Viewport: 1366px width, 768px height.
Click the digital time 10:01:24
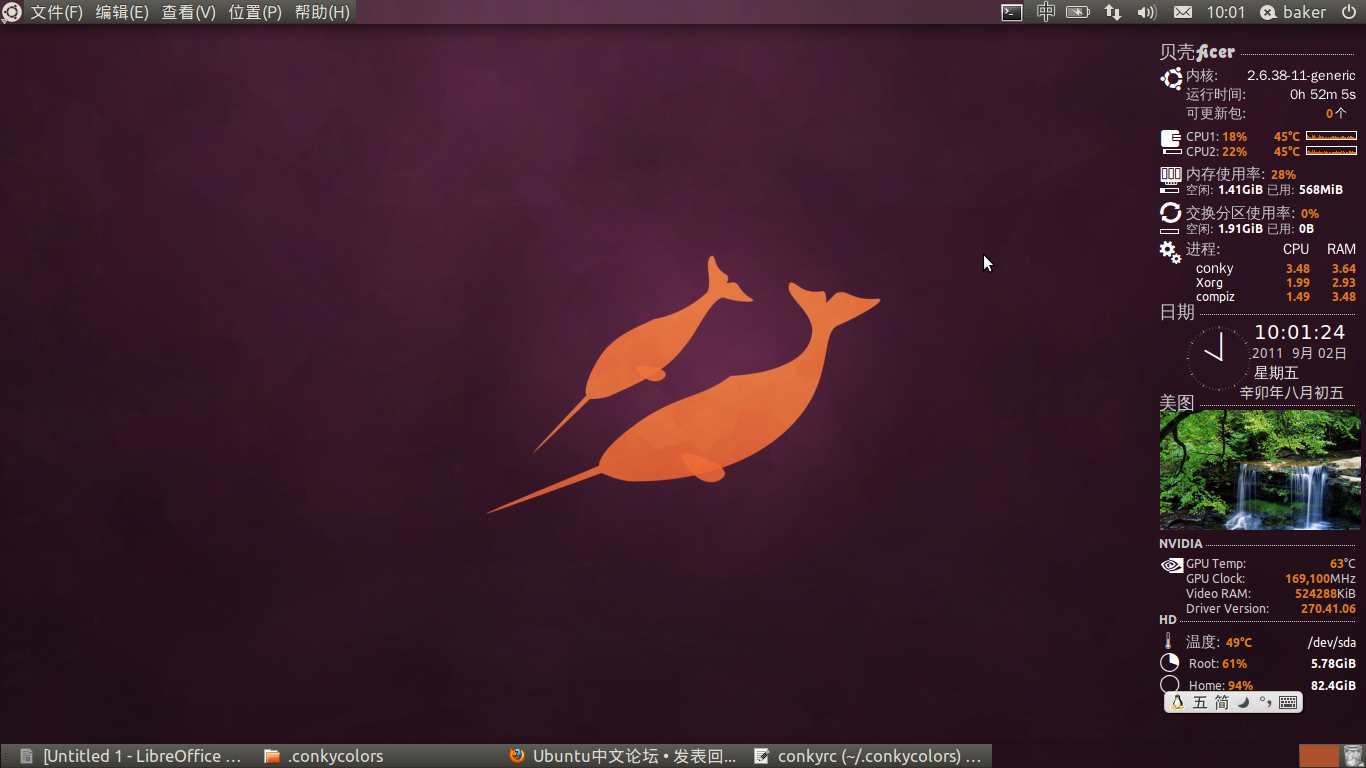[x=1300, y=332]
